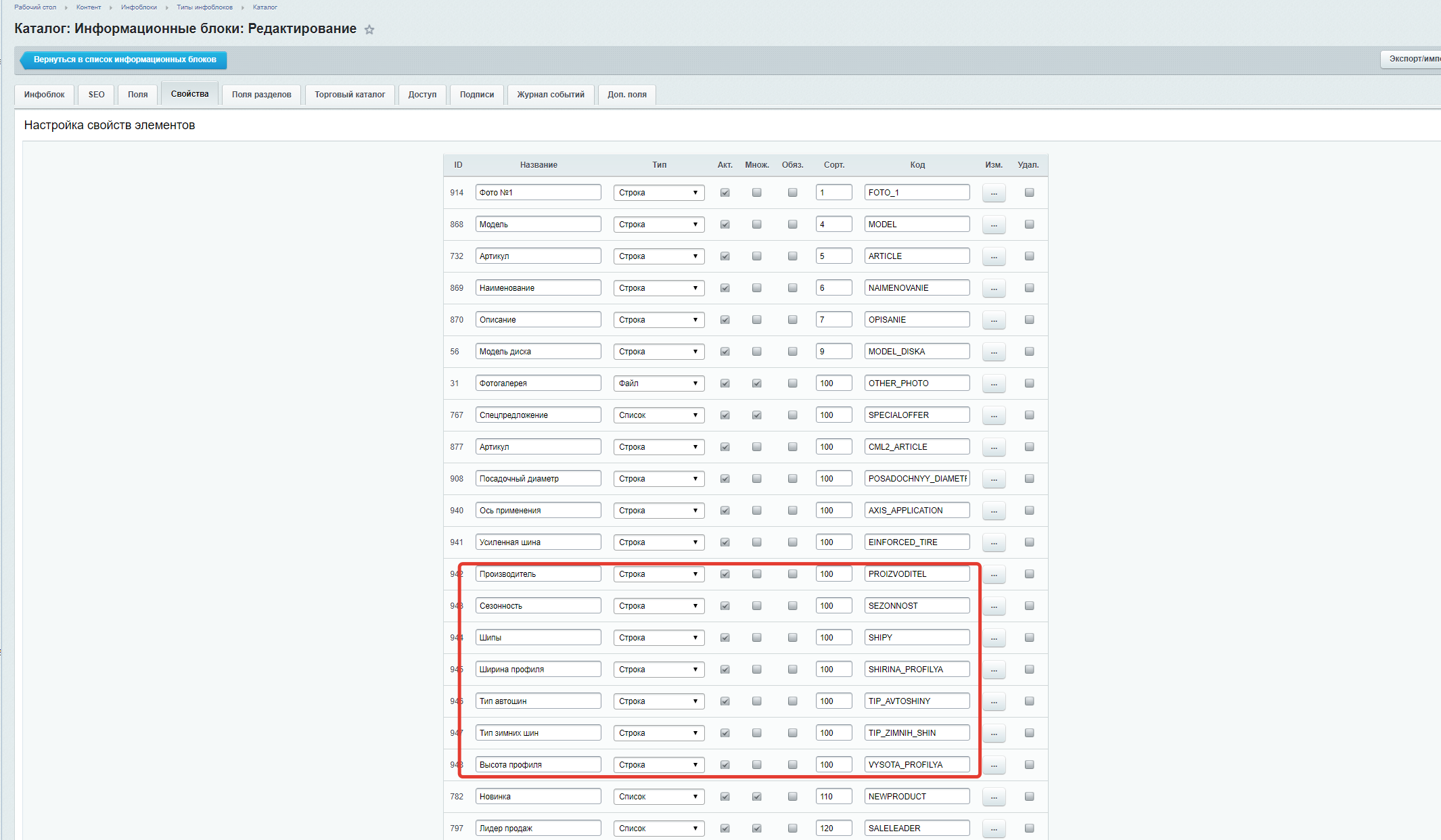The image size is (1441, 840).
Task: Go to Типы инфоблоков breadcrumb
Action: [x=204, y=7]
